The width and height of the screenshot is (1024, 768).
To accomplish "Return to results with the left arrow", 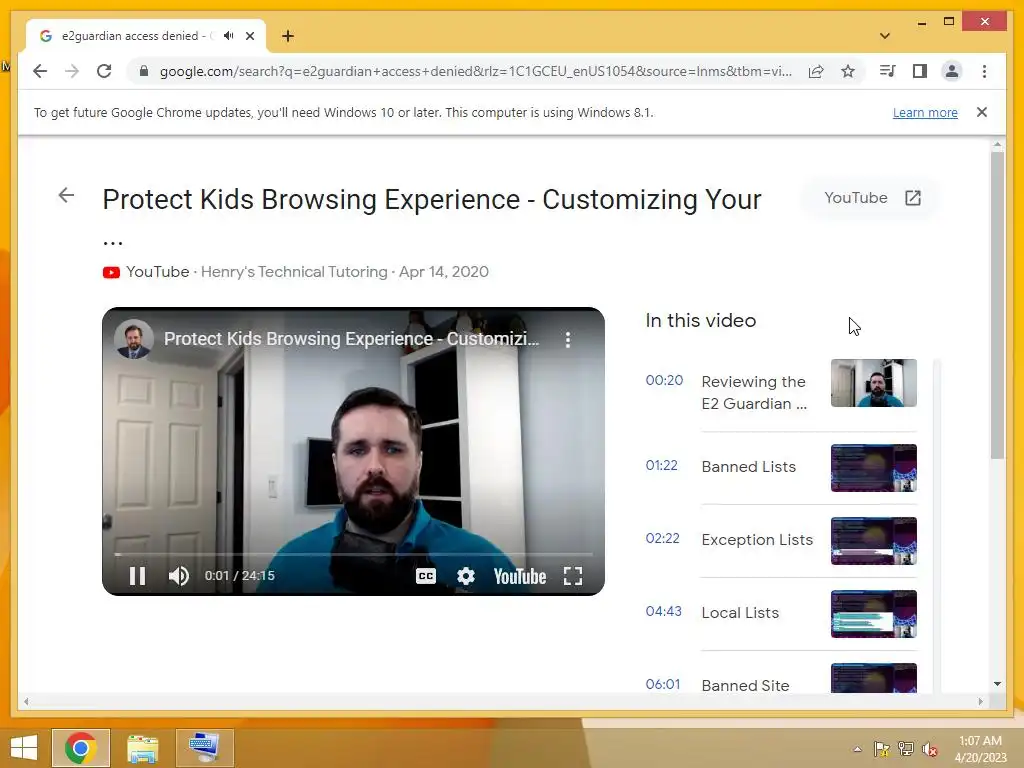I will coord(66,195).
